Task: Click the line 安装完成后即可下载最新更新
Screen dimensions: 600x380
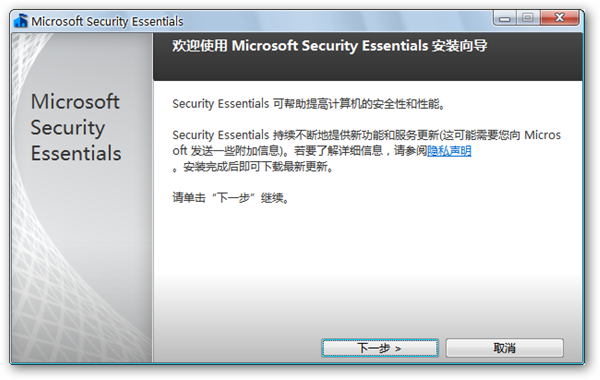Action: pyautogui.click(x=255, y=167)
